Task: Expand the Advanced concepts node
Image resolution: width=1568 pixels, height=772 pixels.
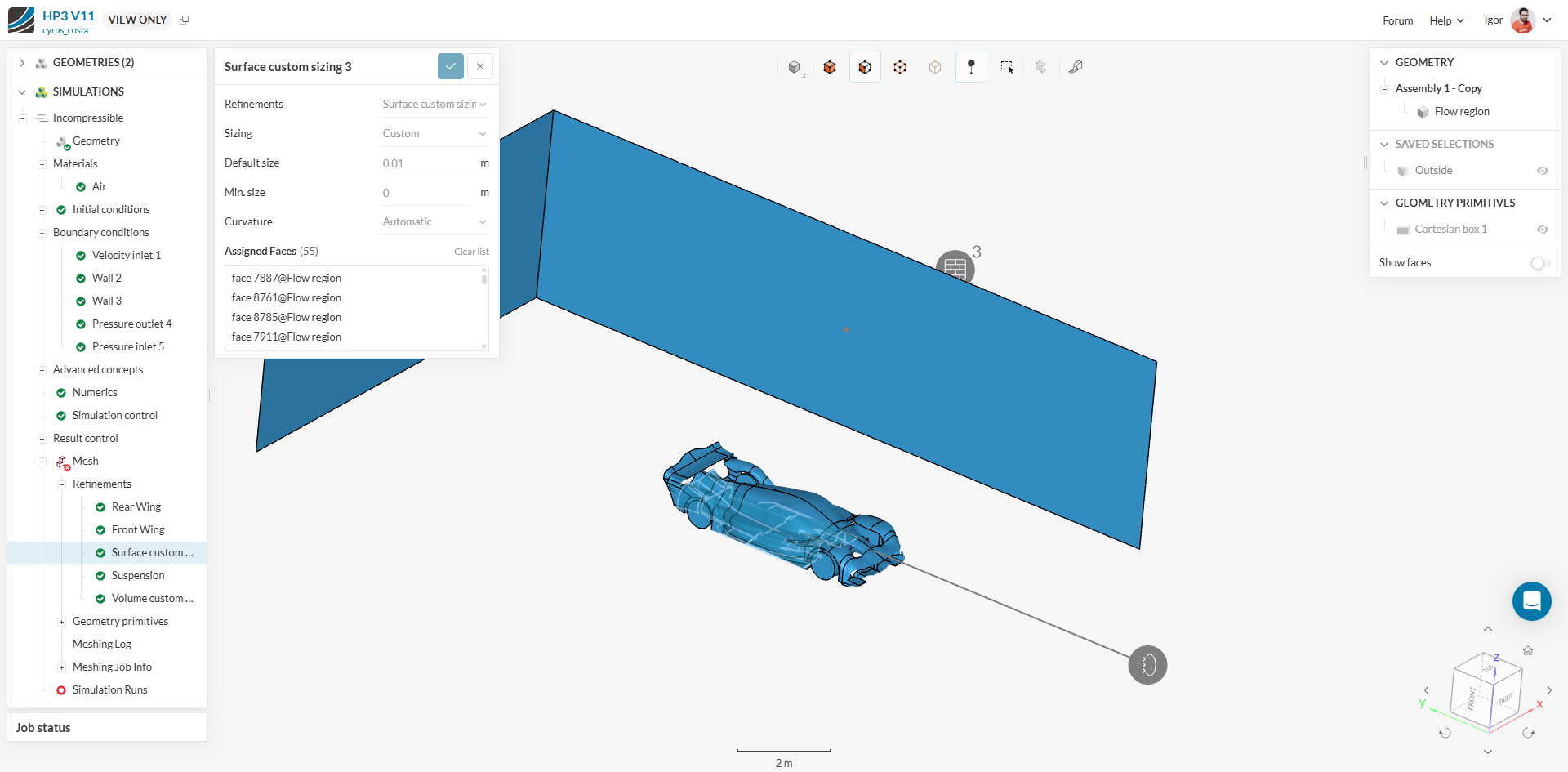Action: [x=42, y=370]
